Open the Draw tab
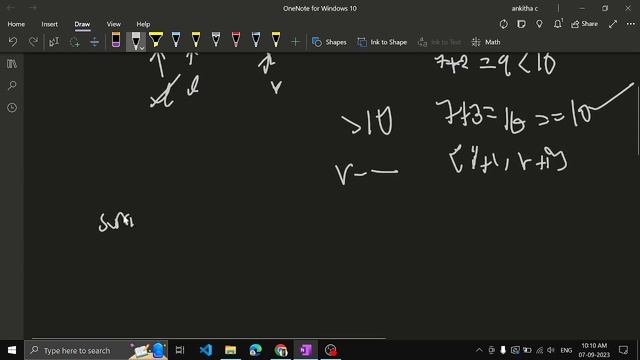 tap(82, 24)
